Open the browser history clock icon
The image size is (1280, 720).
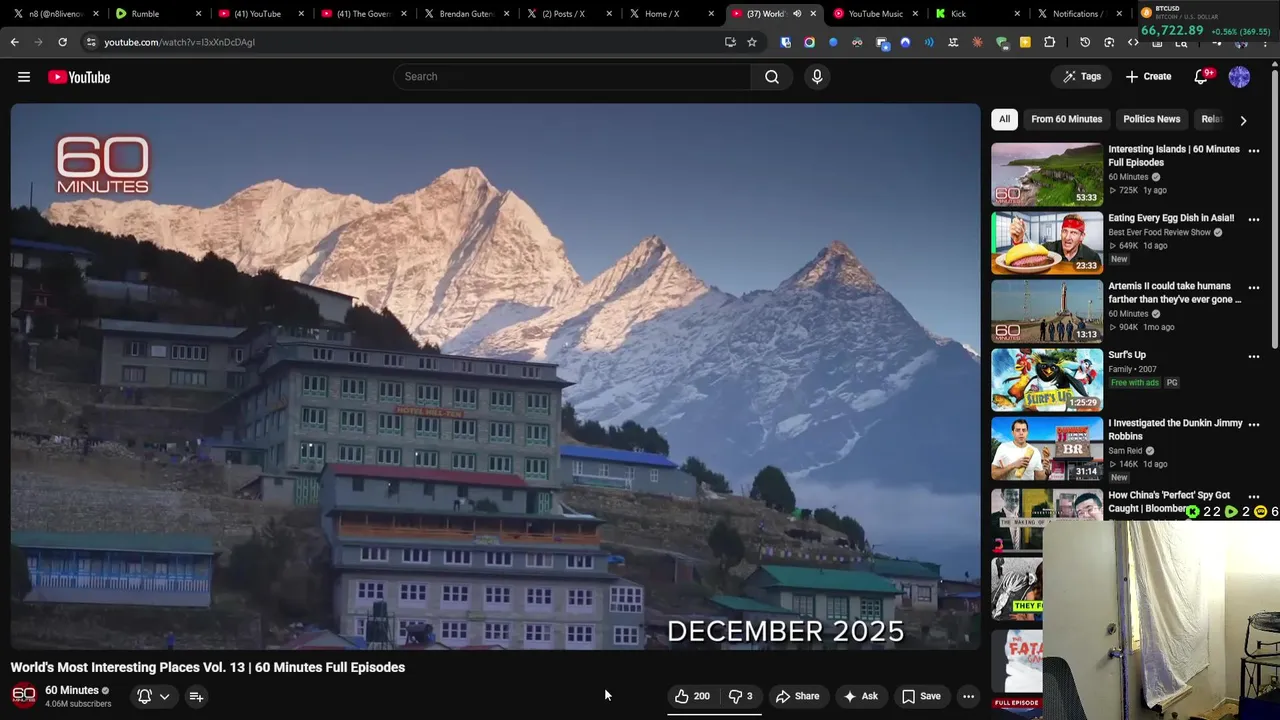coord(1085,42)
